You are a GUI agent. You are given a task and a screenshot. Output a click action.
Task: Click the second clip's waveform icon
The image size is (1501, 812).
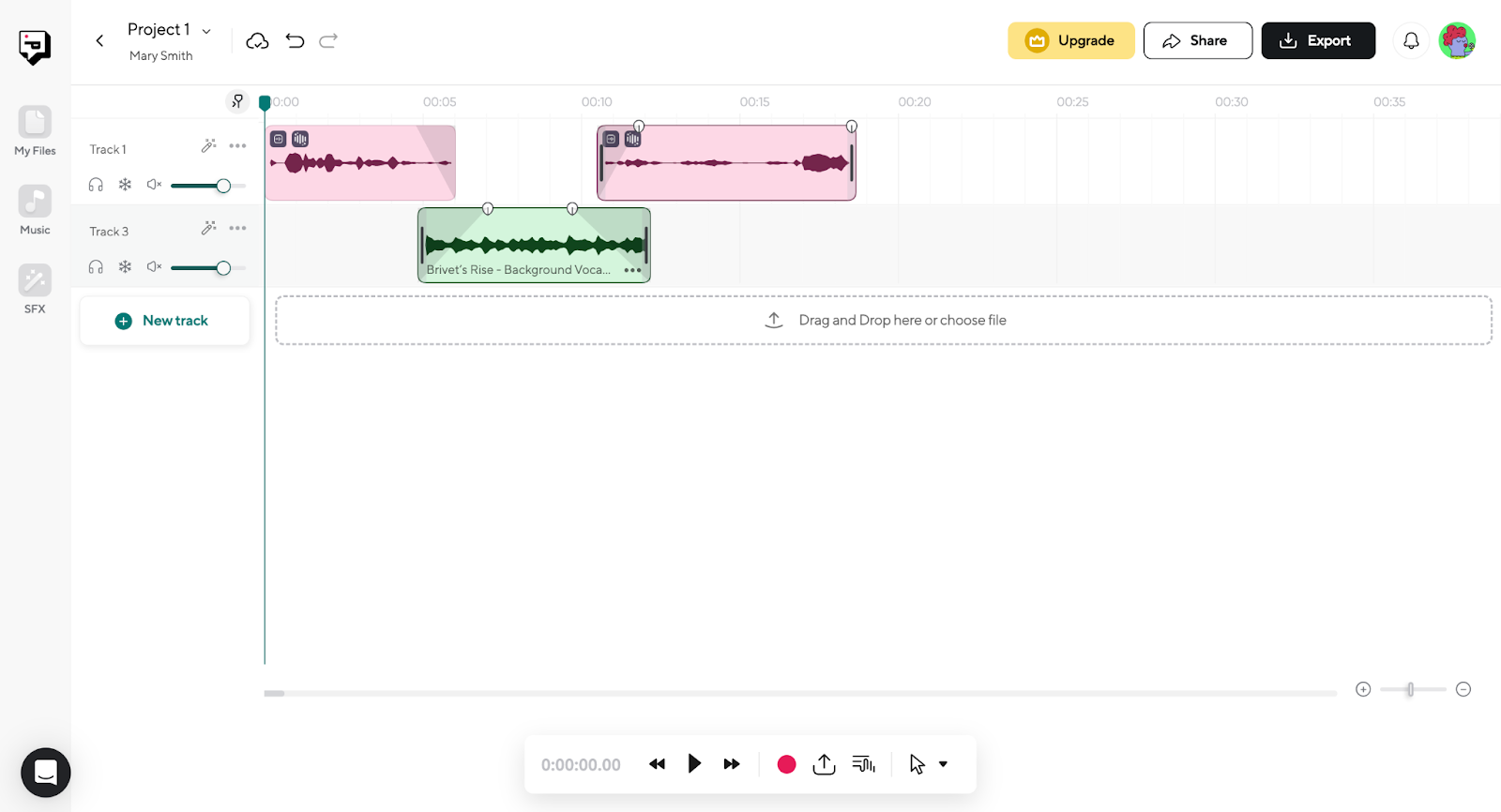coord(633,139)
